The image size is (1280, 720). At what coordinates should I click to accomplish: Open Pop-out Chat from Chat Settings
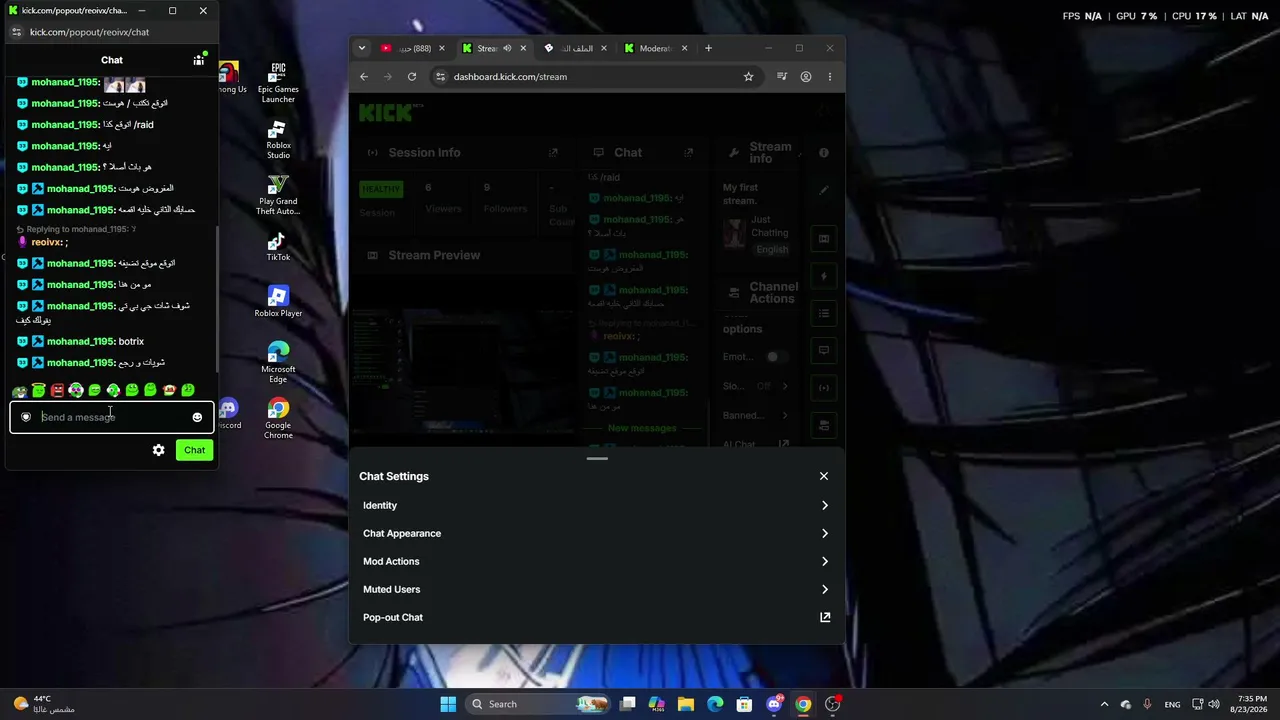pos(596,617)
